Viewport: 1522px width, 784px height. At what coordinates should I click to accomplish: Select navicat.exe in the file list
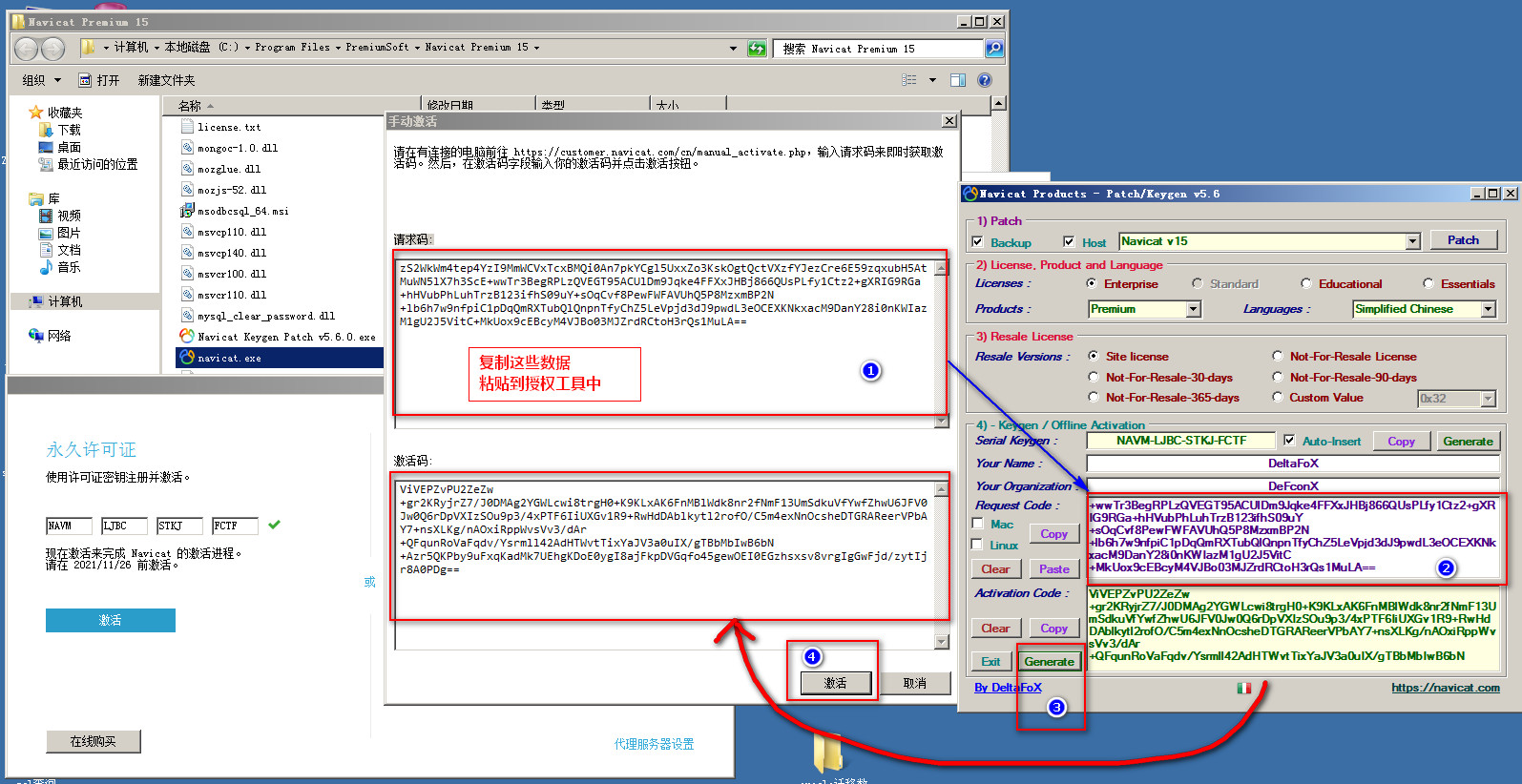(229, 359)
